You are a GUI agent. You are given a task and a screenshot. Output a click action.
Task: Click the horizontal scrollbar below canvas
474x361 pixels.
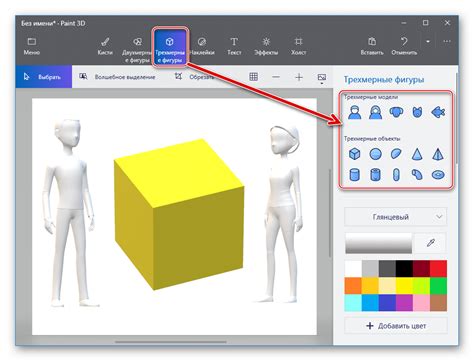(x=170, y=342)
